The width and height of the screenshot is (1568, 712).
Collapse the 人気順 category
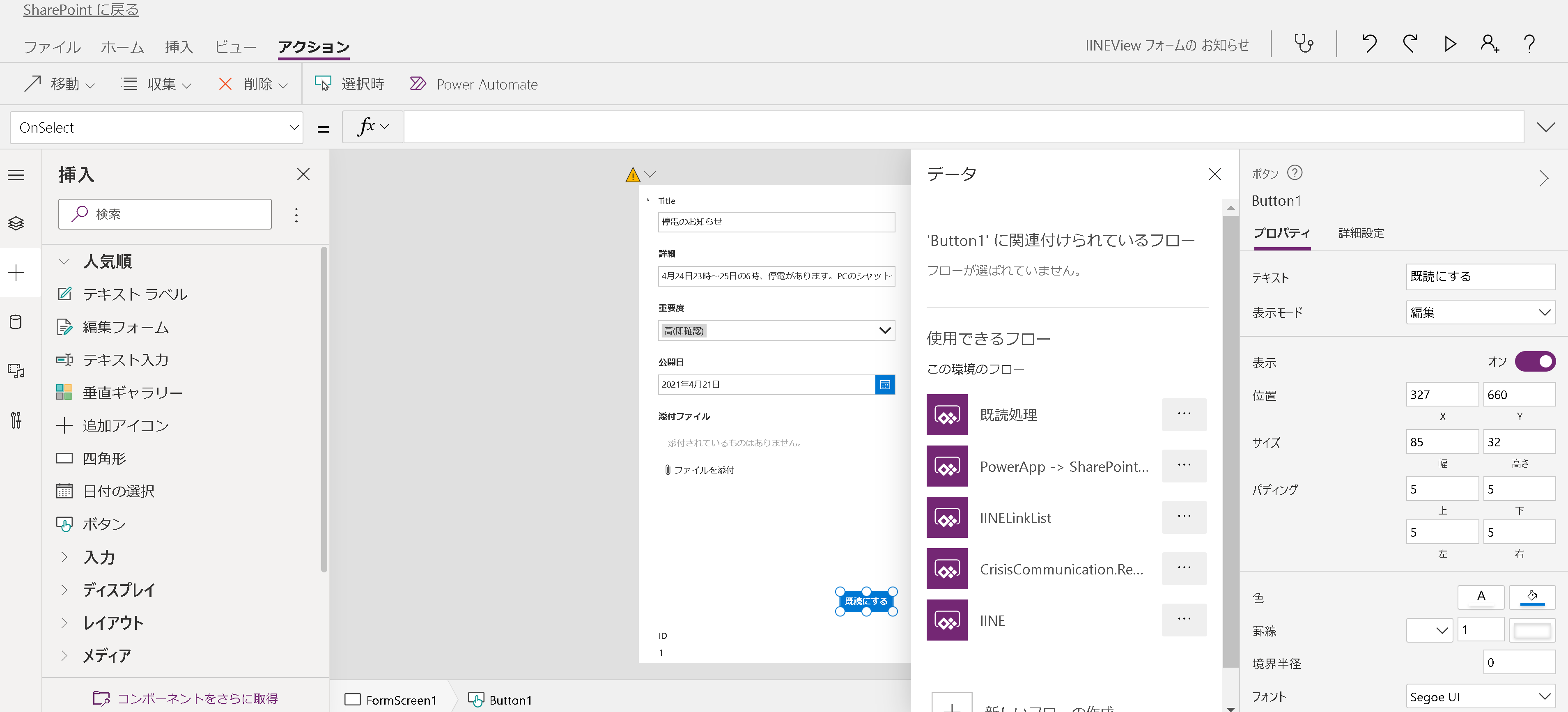[64, 262]
